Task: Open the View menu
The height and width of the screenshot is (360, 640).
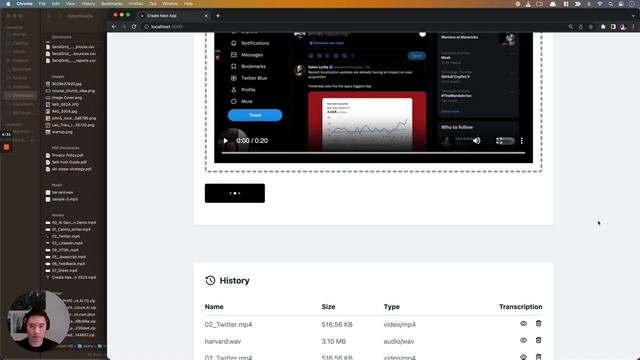Action: pyautogui.click(x=70, y=4)
